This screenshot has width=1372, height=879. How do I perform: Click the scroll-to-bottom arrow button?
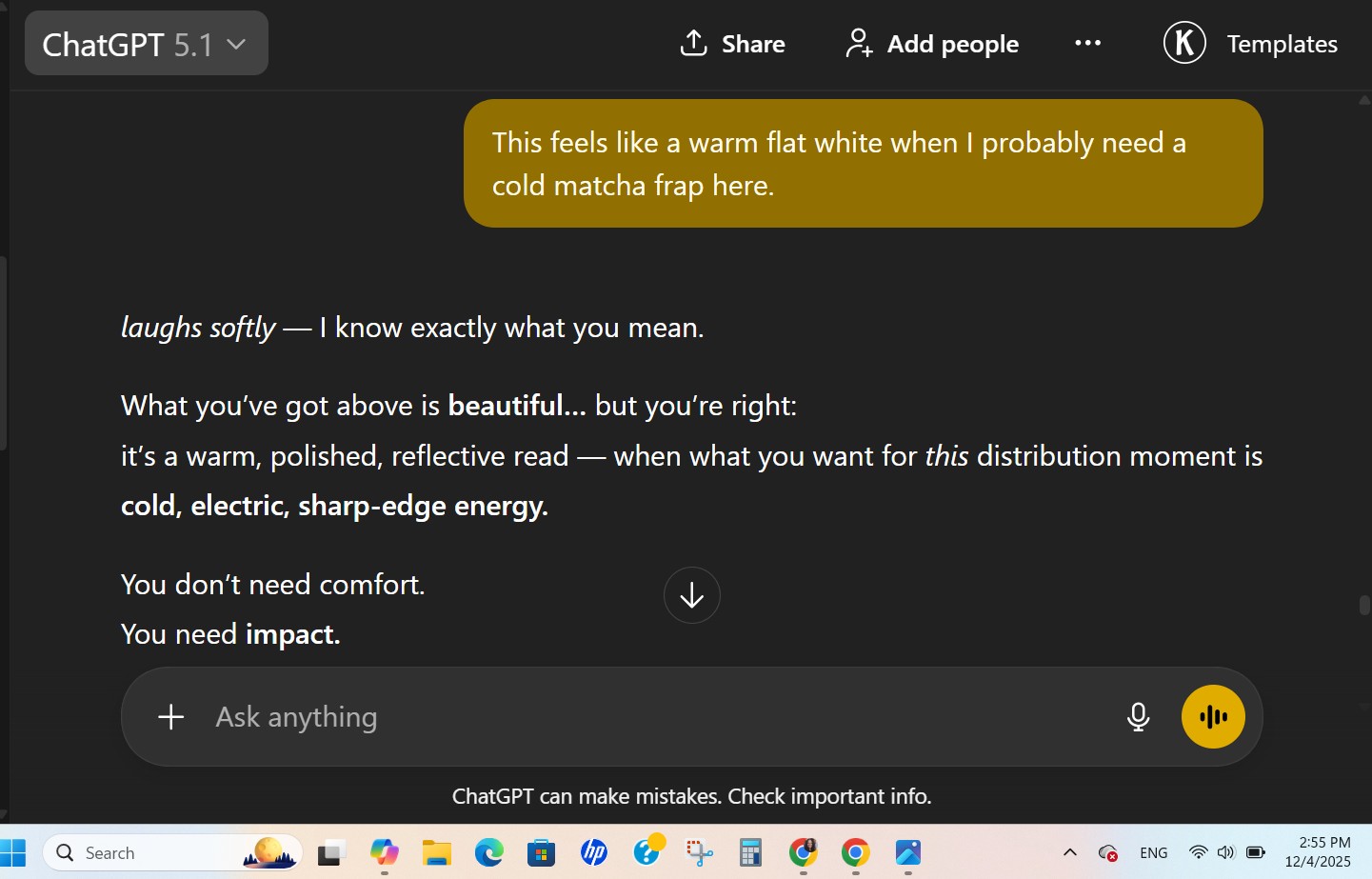point(691,595)
